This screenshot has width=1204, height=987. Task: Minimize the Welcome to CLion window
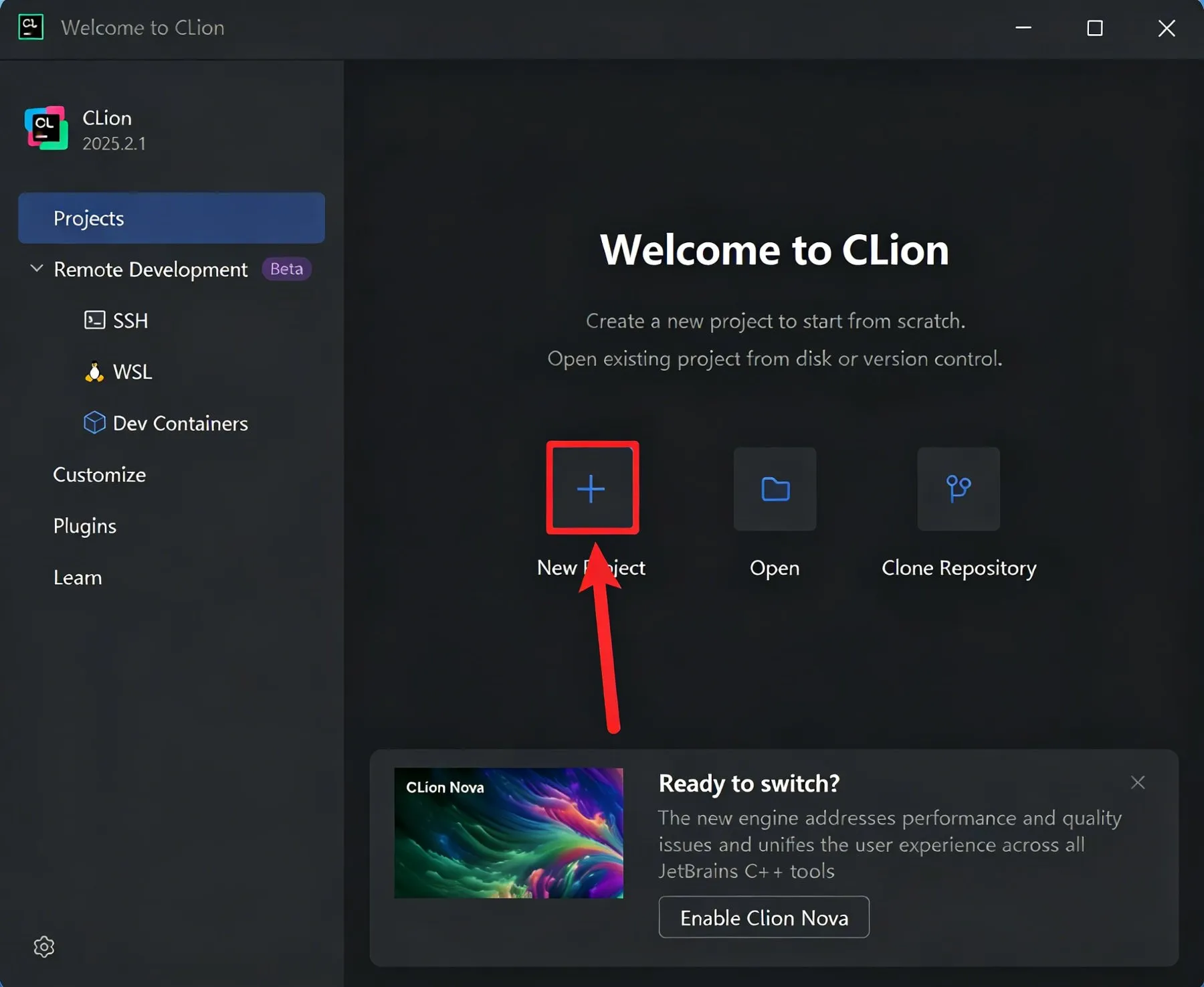pos(1023,27)
